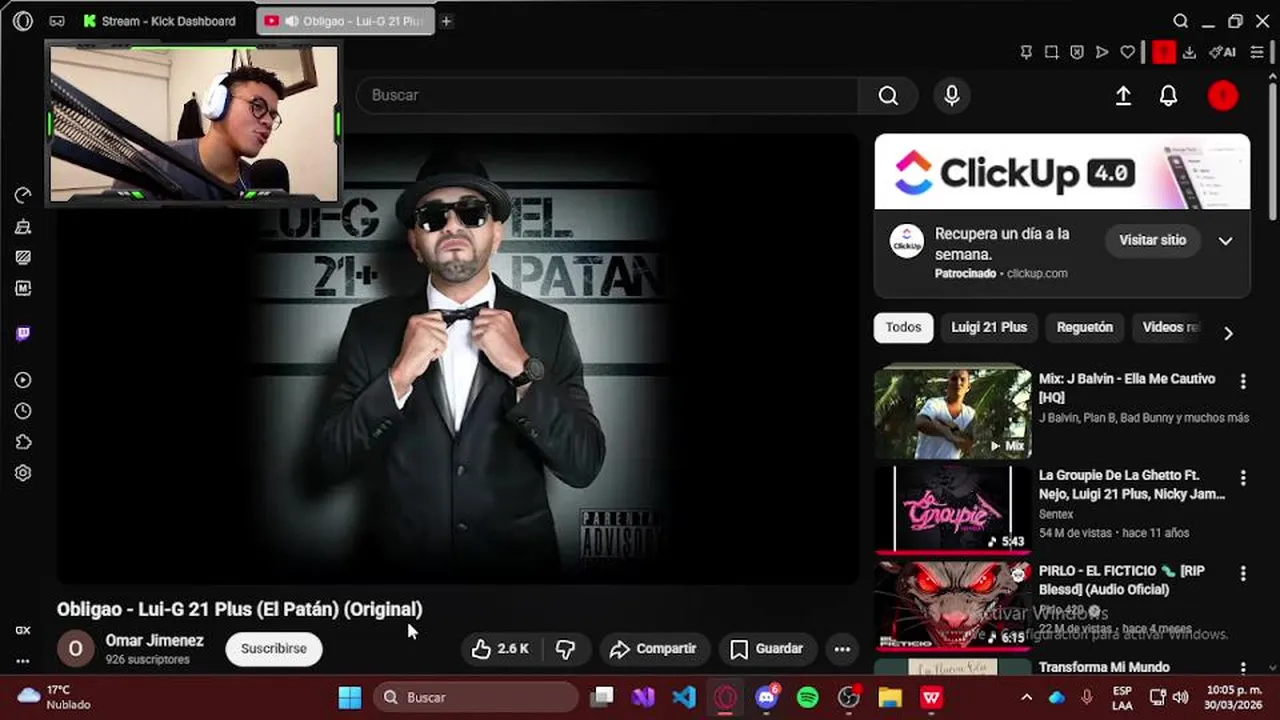Dislike the video with thumbs-down
The image size is (1280, 720).
coord(565,649)
